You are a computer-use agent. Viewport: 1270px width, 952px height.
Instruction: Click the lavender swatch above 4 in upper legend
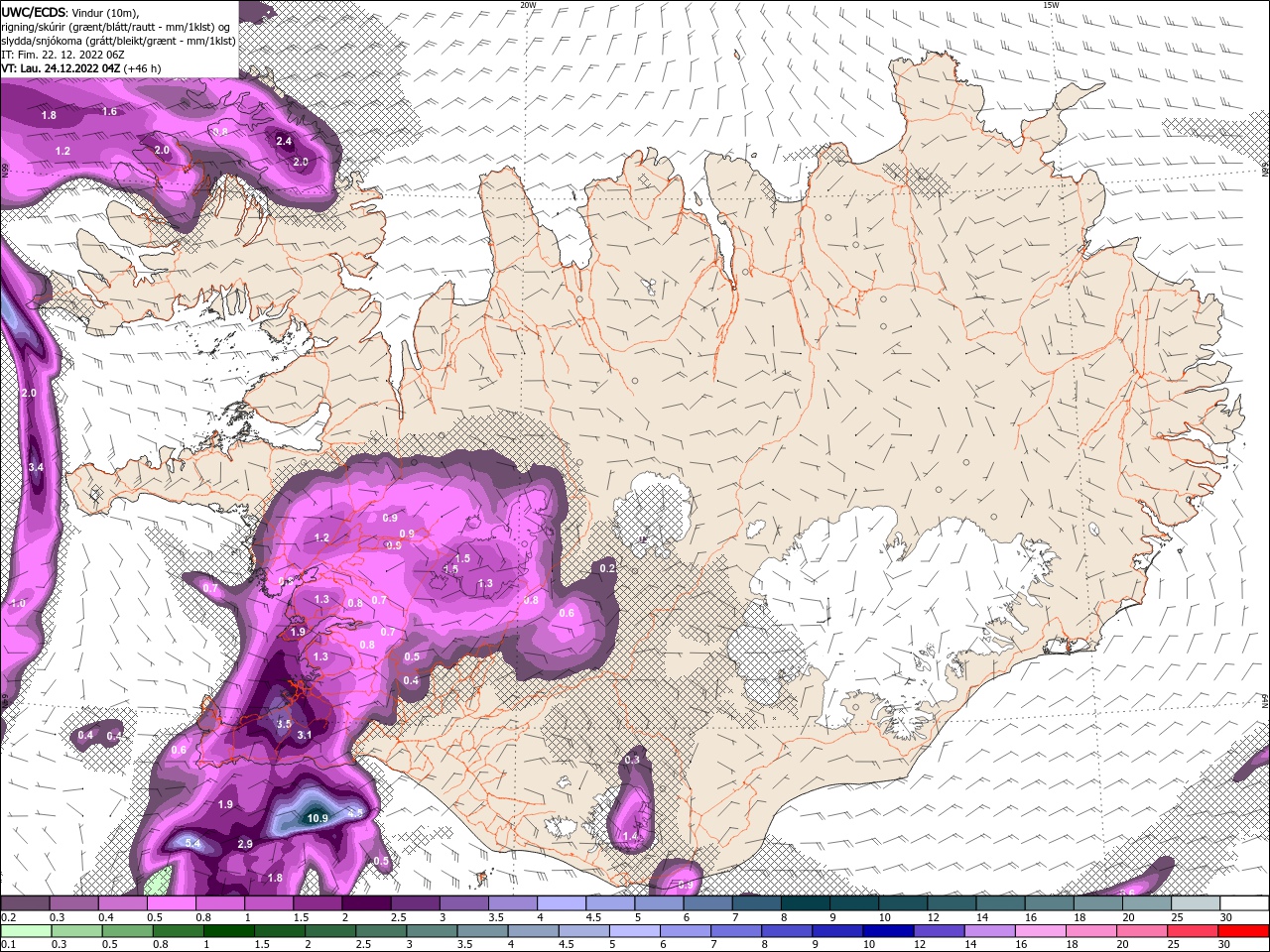(562, 904)
